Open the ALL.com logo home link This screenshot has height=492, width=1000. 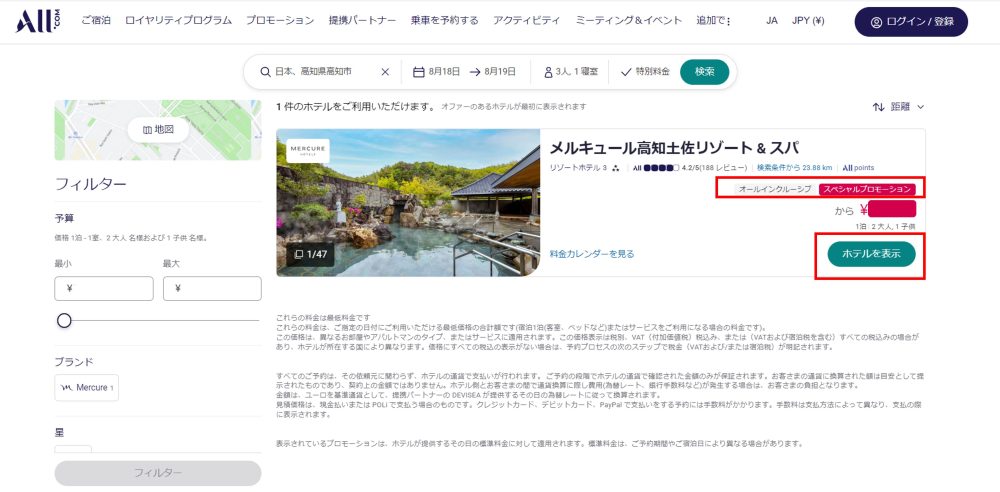coord(38,21)
